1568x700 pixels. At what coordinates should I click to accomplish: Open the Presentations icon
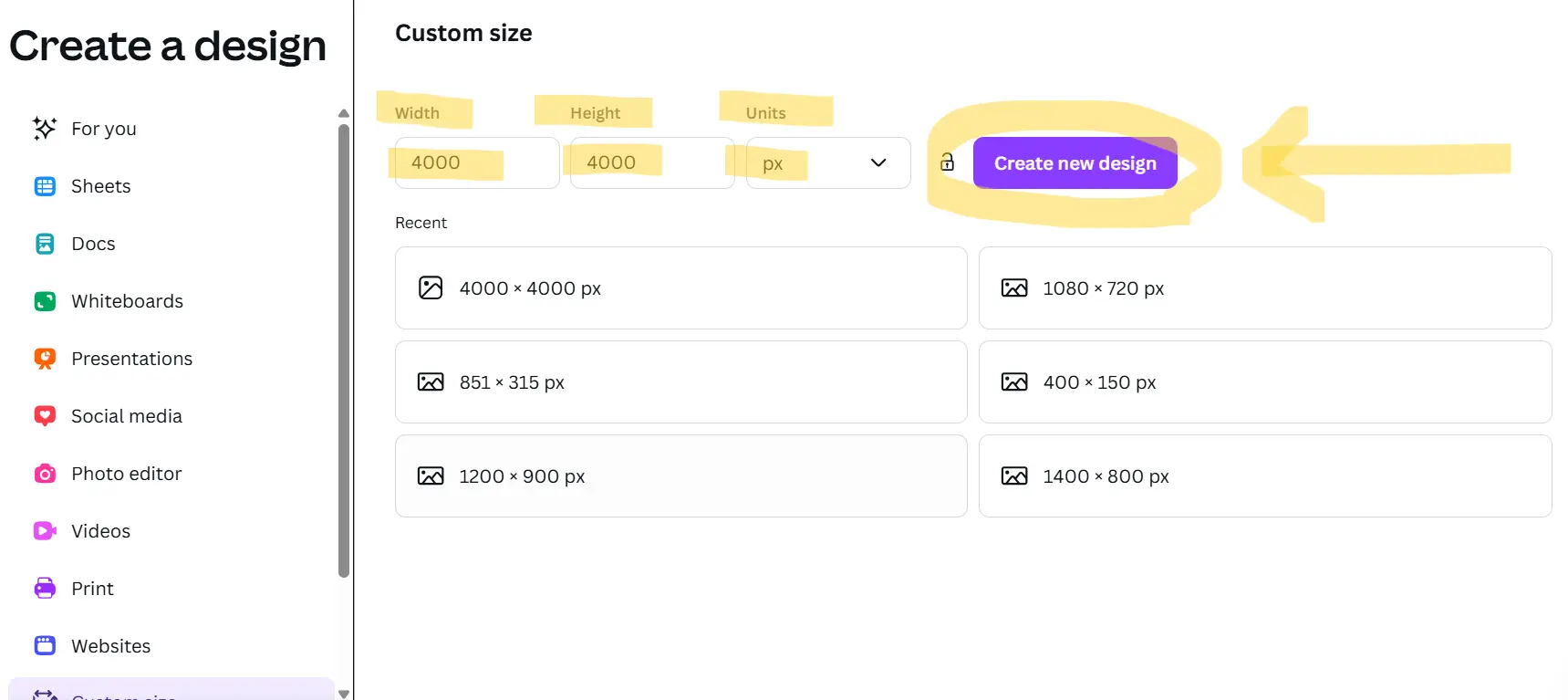click(44, 359)
